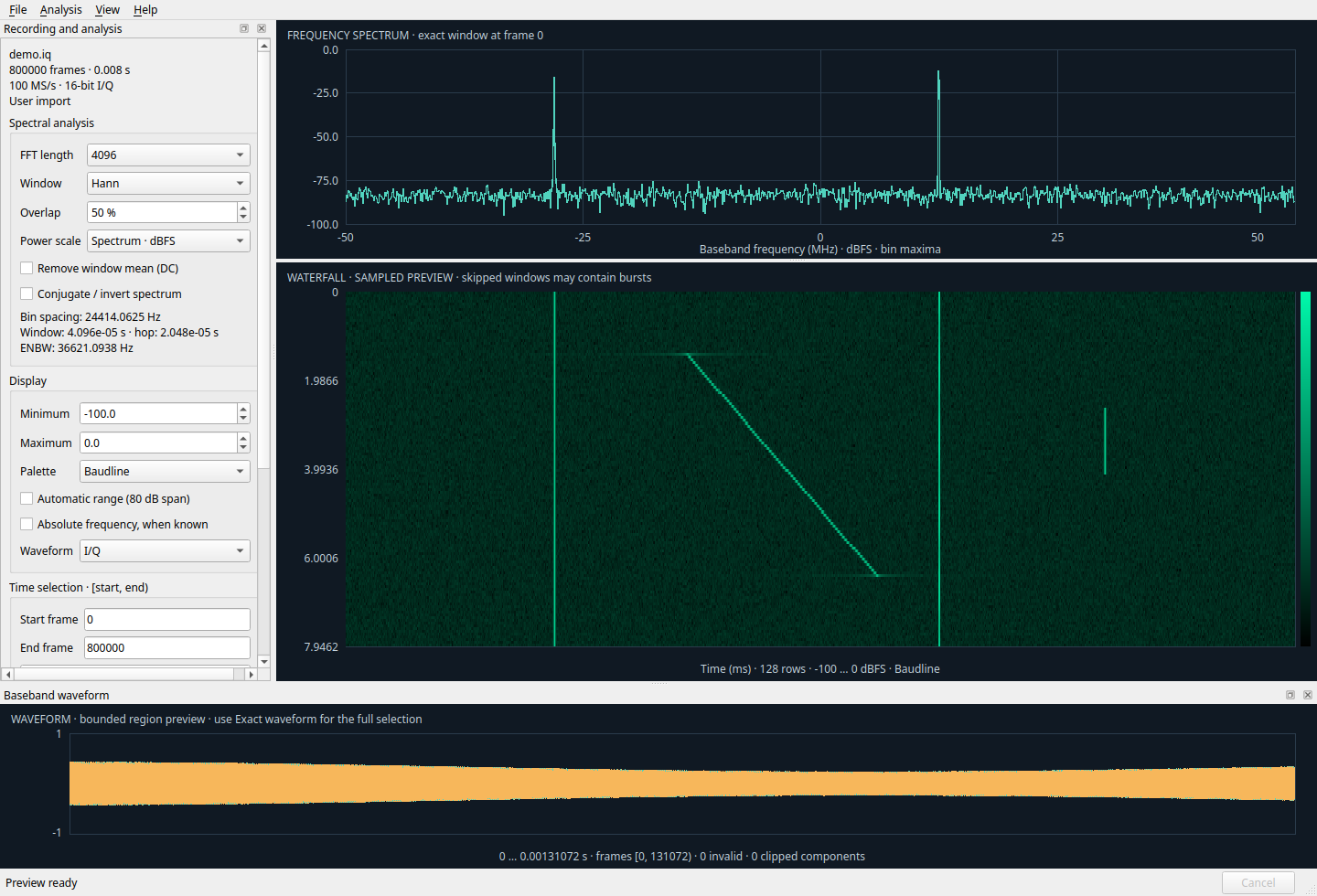This screenshot has height=896, width=1317.
Task: Close the Recording and analysis panel
Action: tap(262, 28)
